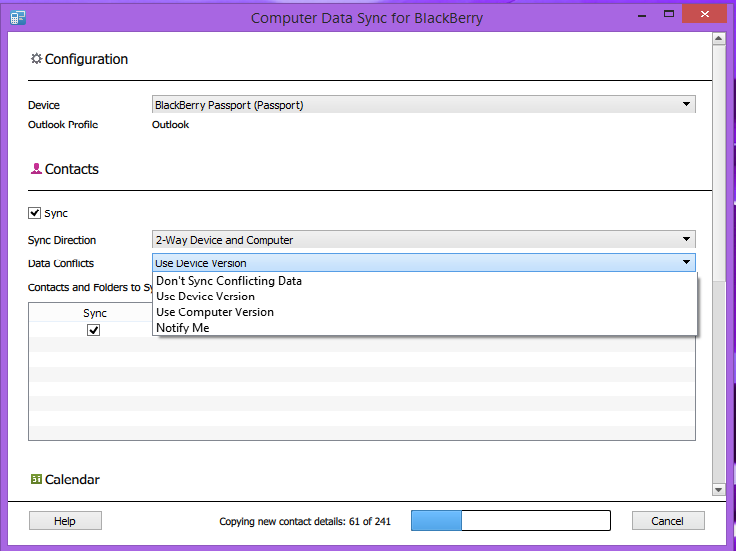Select Don't Sync Conflicting Data option
The height and width of the screenshot is (551, 736).
point(425,281)
